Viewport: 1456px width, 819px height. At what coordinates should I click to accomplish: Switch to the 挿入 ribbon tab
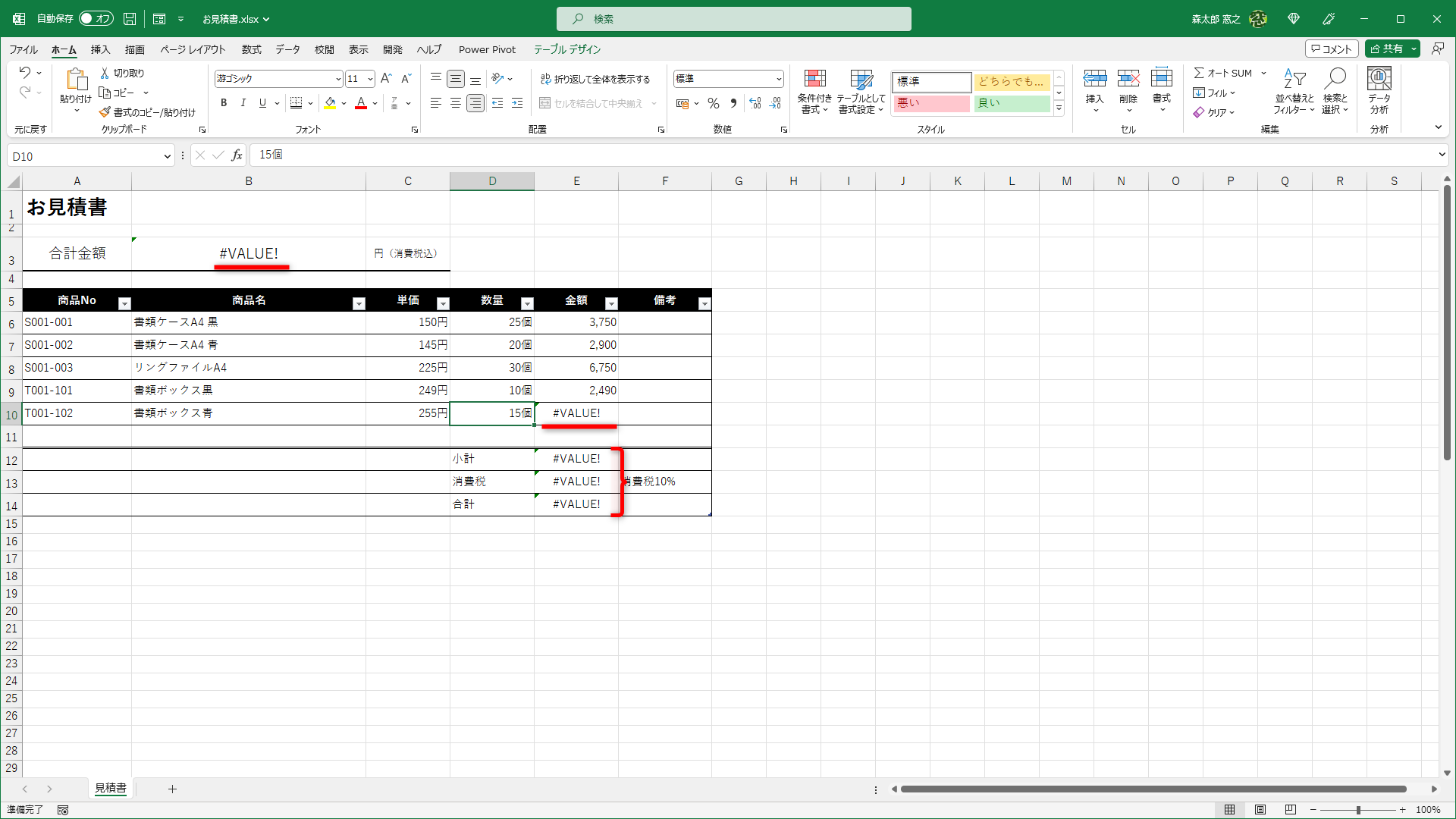pos(99,49)
